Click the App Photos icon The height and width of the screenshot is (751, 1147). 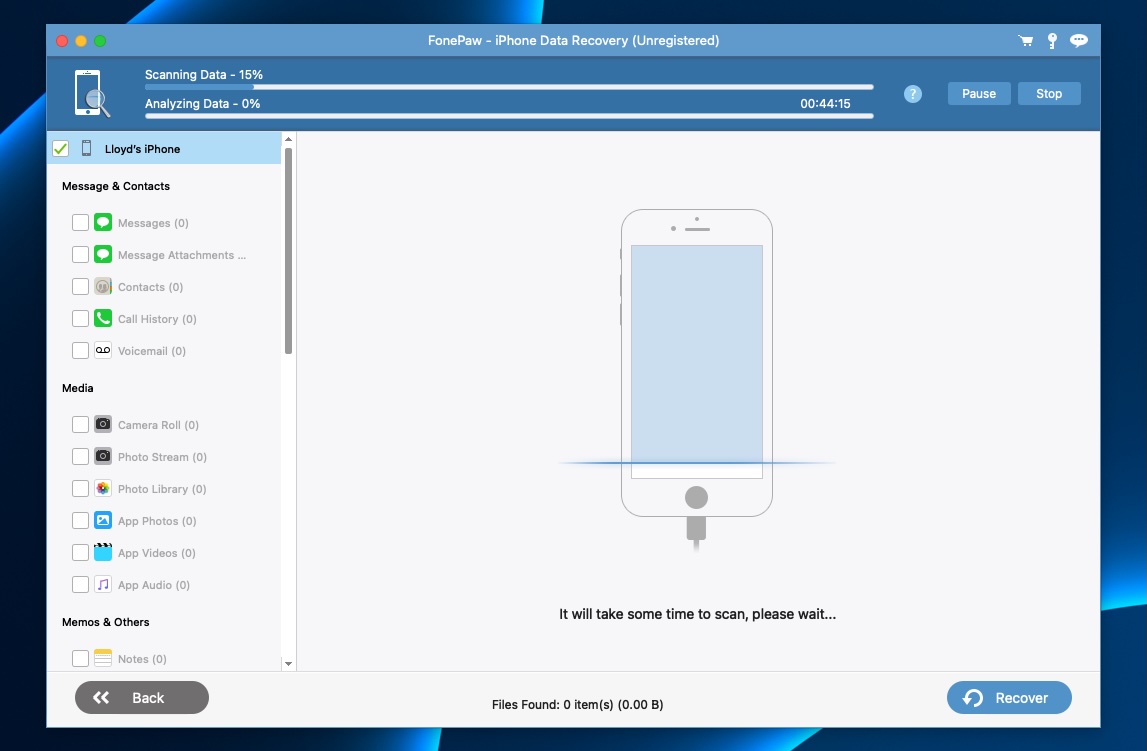(x=103, y=521)
